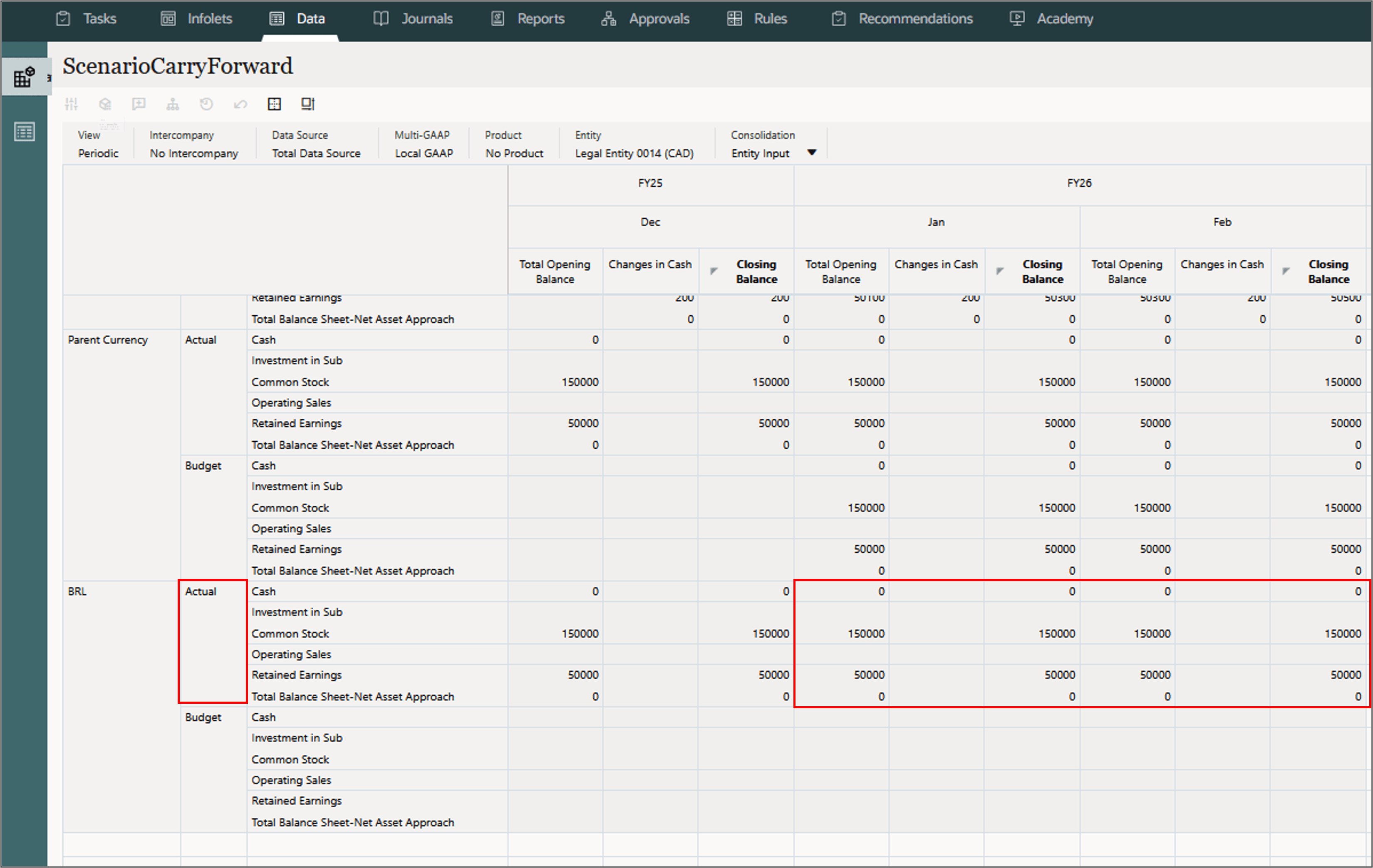The image size is (1373, 868).
Task: Click the hierarchy tree toolbar icon
Action: tap(172, 104)
